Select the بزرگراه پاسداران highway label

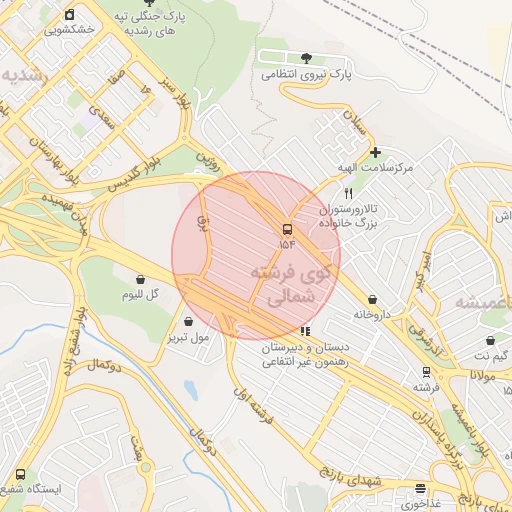[x=437, y=439]
